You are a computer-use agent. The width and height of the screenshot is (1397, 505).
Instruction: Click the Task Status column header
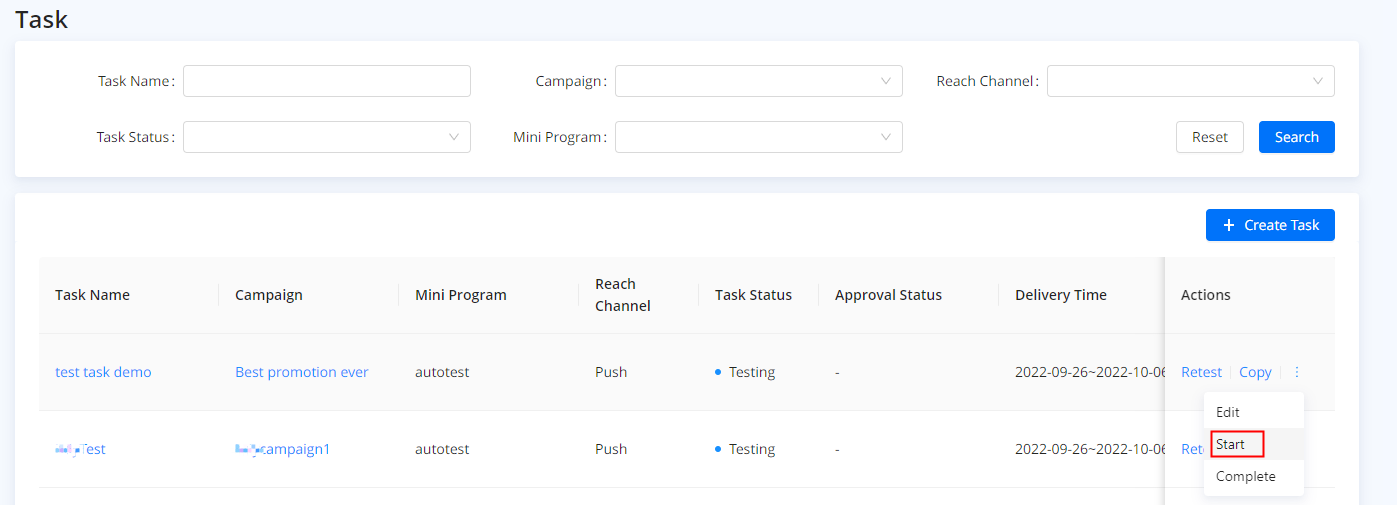click(753, 295)
